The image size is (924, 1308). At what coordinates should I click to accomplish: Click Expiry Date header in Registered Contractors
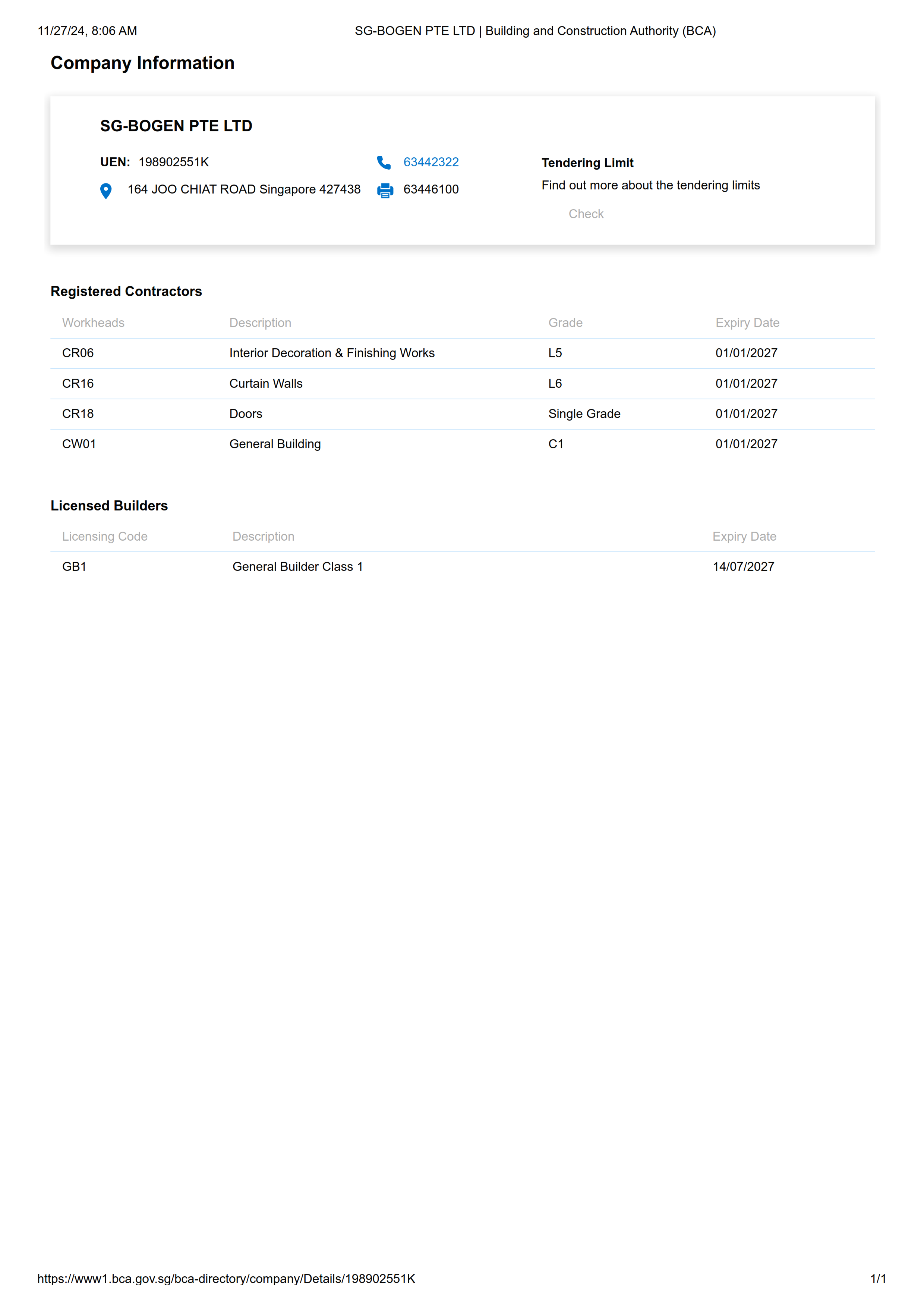[747, 323]
